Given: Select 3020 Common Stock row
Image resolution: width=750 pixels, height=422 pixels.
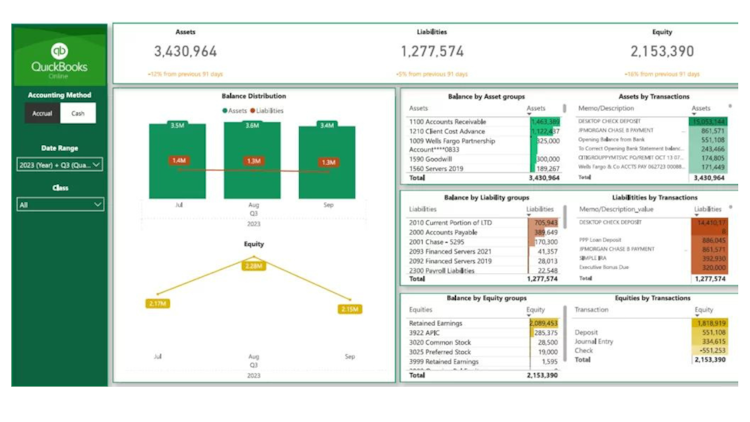Looking at the screenshot, I should coord(483,343).
